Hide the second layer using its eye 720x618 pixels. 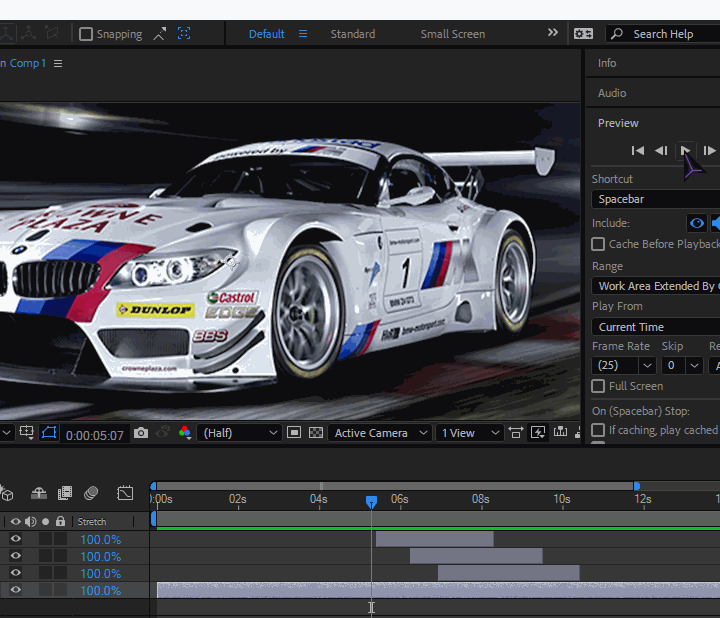click(x=16, y=556)
